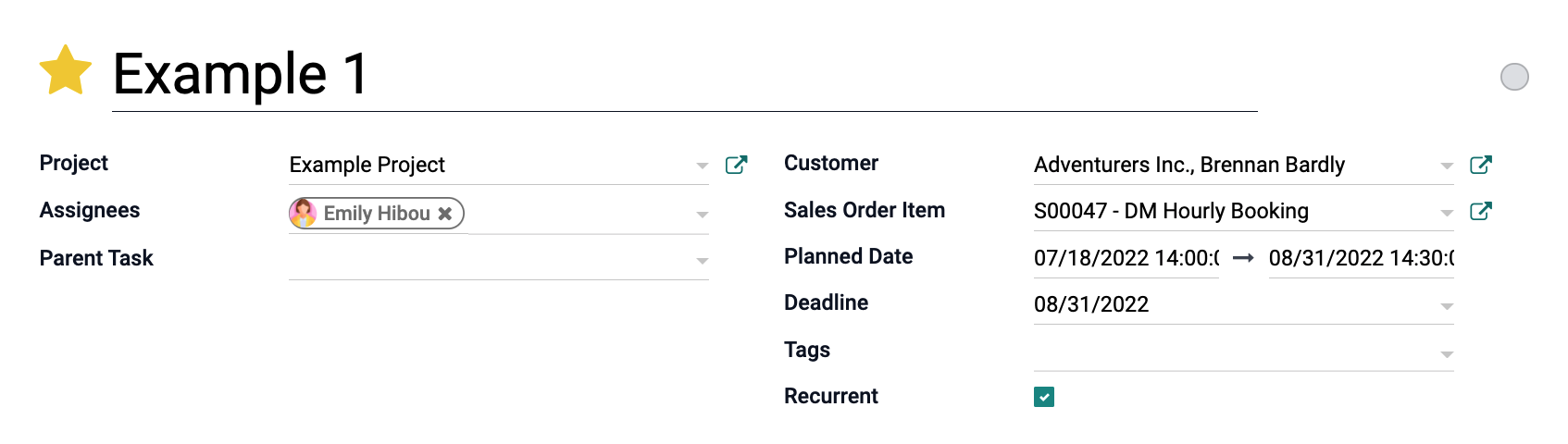Open Example Project external link icon

736,165
